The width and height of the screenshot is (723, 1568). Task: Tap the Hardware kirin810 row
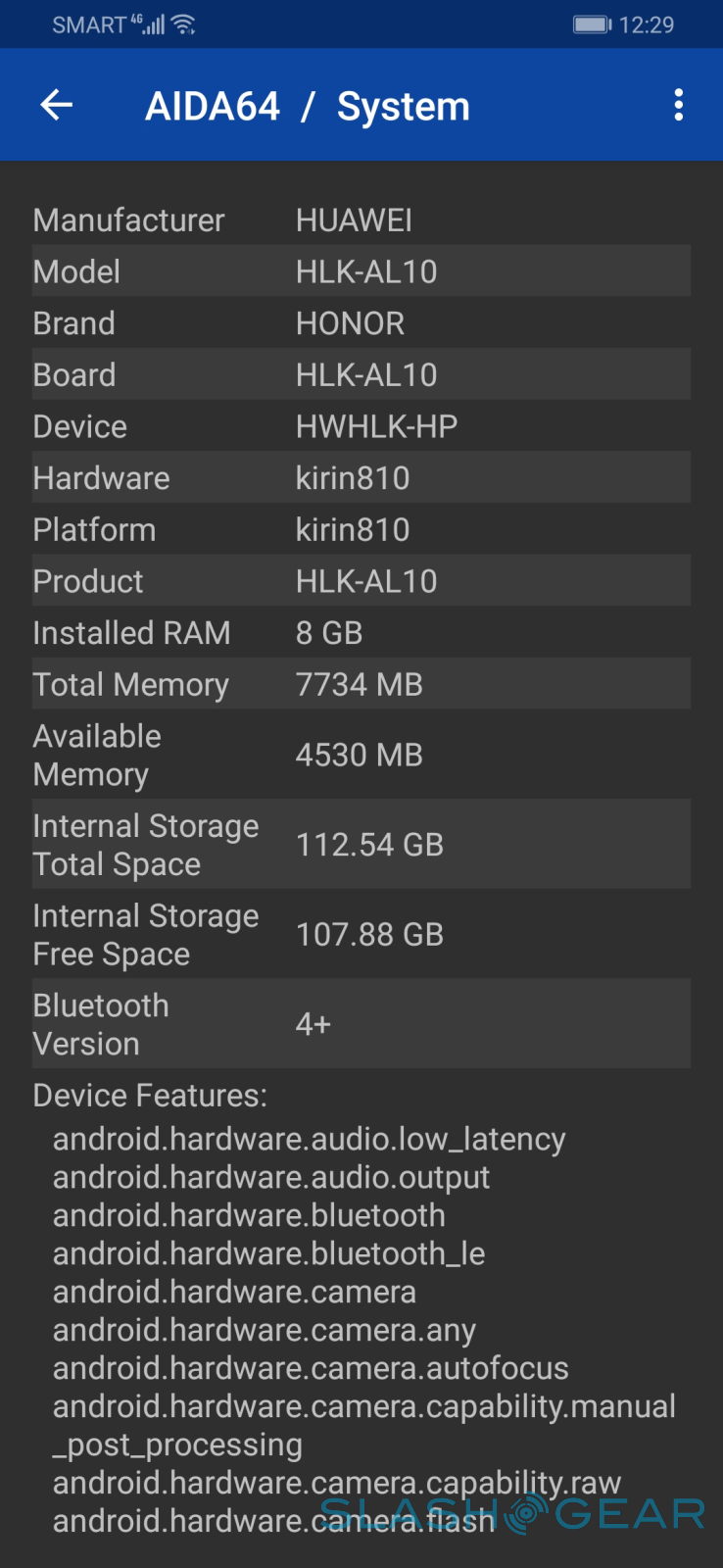(x=361, y=478)
